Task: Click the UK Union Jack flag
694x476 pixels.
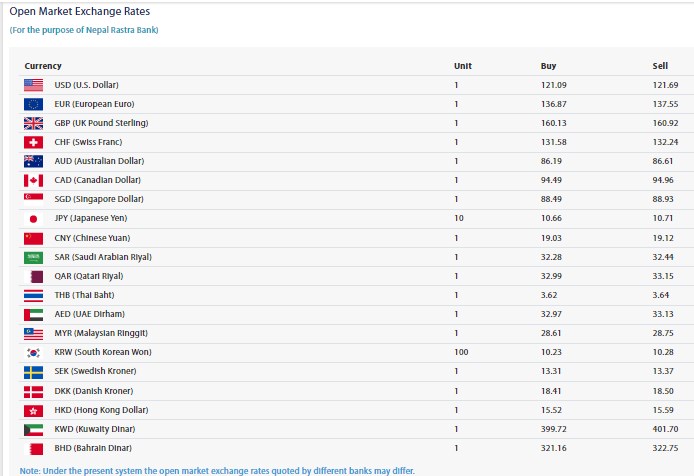Action: pyautogui.click(x=33, y=123)
